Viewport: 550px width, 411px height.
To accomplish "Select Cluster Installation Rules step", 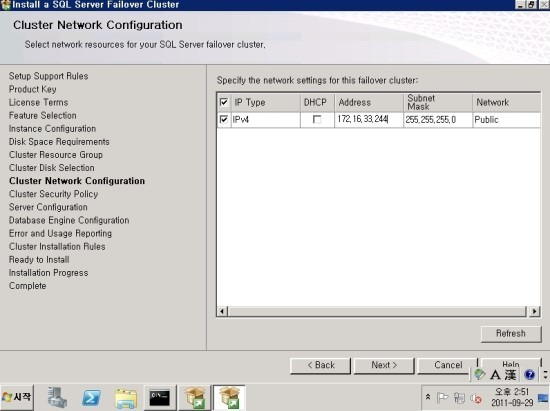I will 57,247.
